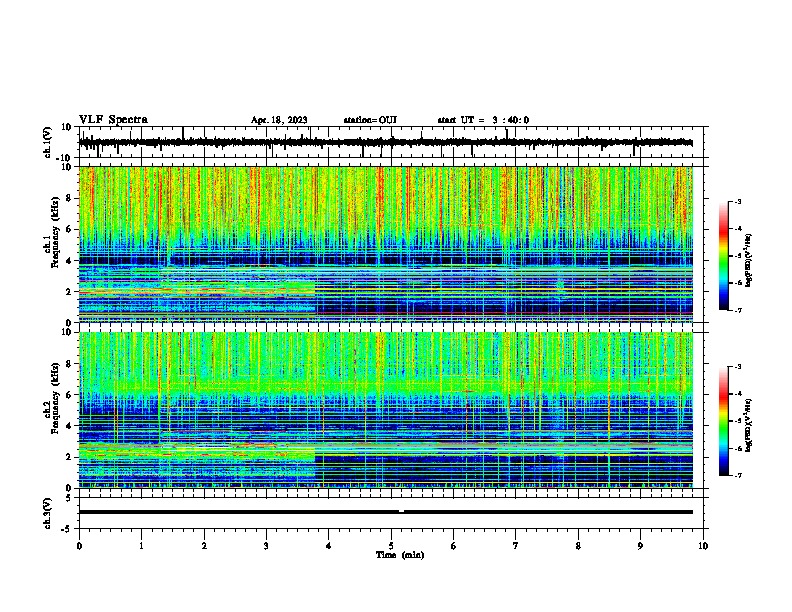Click the "3" tick on time axis
The width and height of the screenshot is (792, 612).
(x=266, y=546)
